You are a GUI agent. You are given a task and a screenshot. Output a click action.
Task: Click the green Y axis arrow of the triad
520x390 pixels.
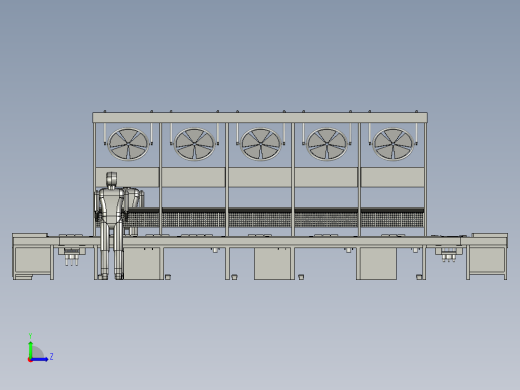tap(30, 349)
